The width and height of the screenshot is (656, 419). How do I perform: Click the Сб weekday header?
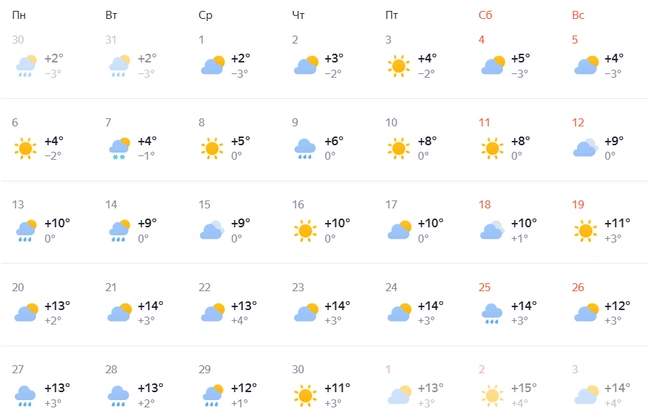485,15
